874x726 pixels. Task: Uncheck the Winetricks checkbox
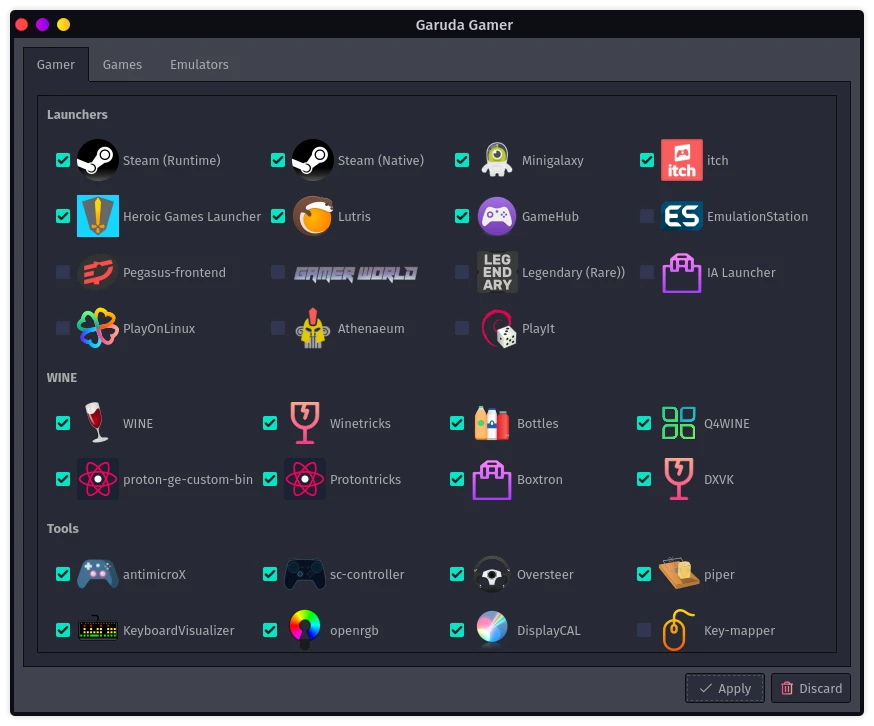[x=270, y=423]
